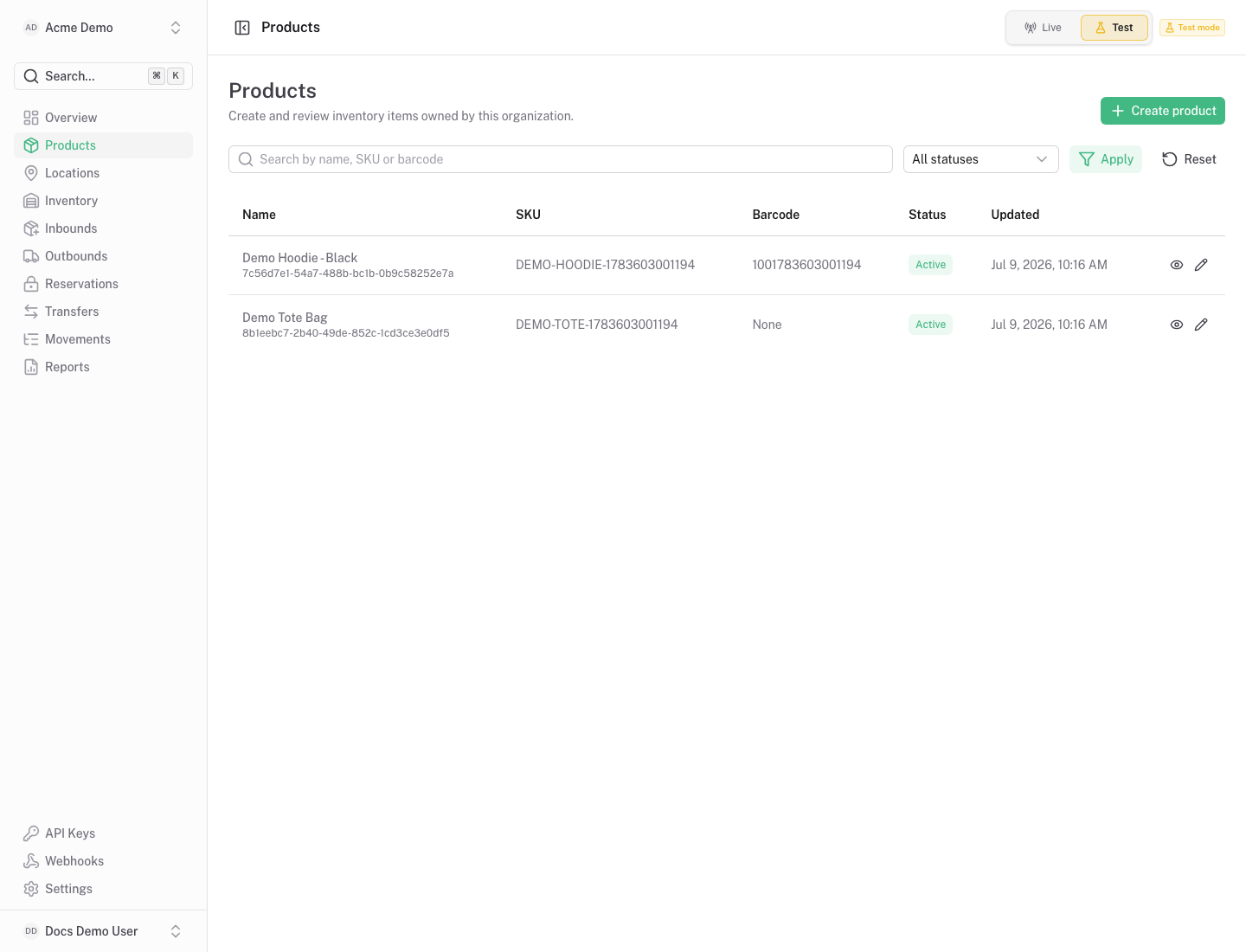Click the Products box icon in sidebar

point(31,145)
